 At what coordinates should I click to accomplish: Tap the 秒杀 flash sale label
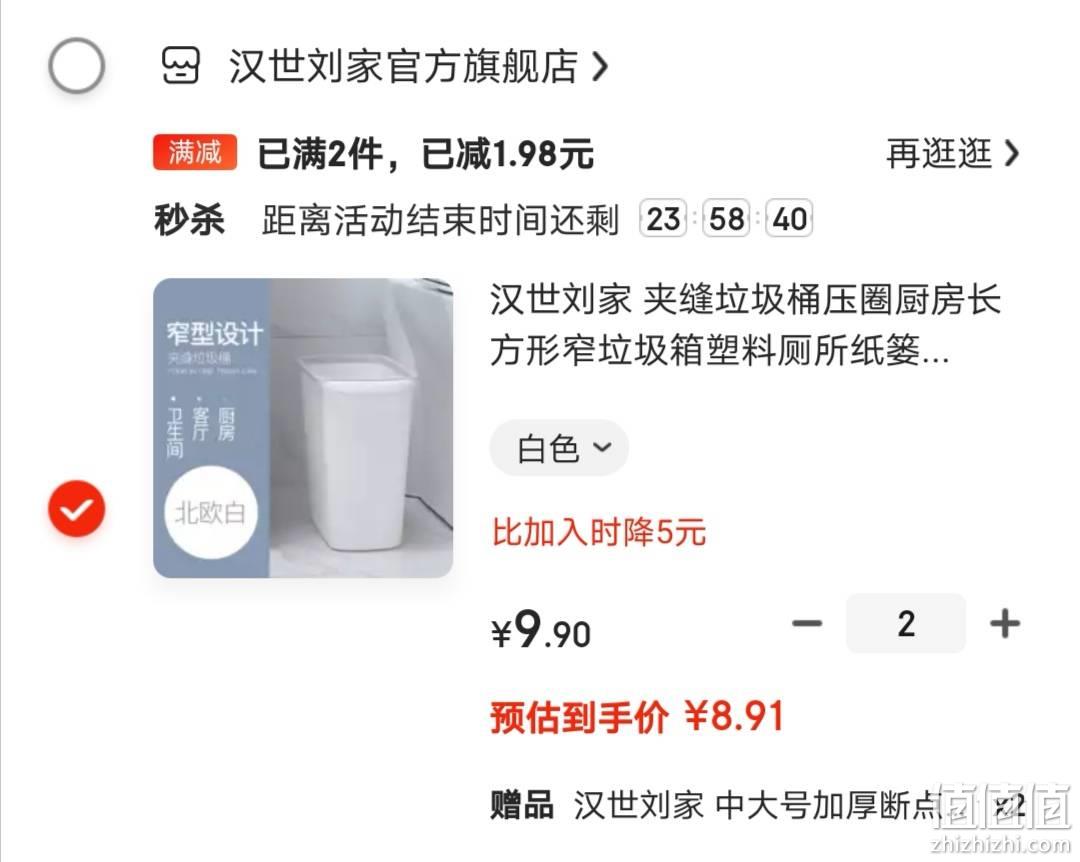coord(189,220)
